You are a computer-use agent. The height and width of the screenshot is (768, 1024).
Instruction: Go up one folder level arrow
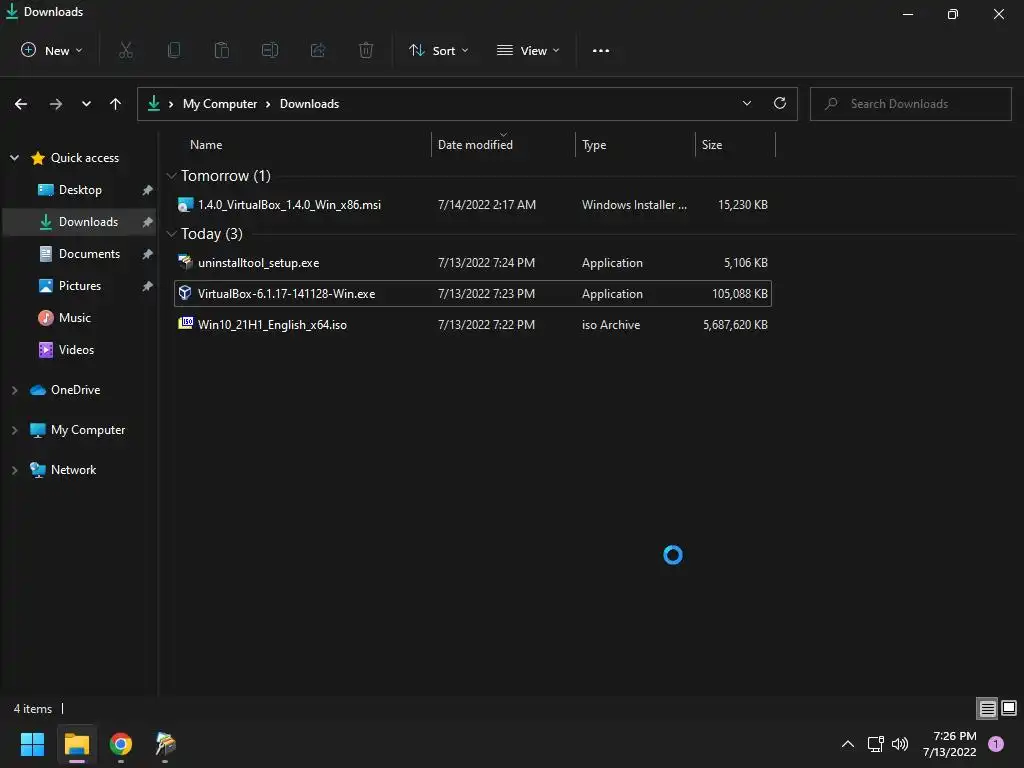coord(116,104)
